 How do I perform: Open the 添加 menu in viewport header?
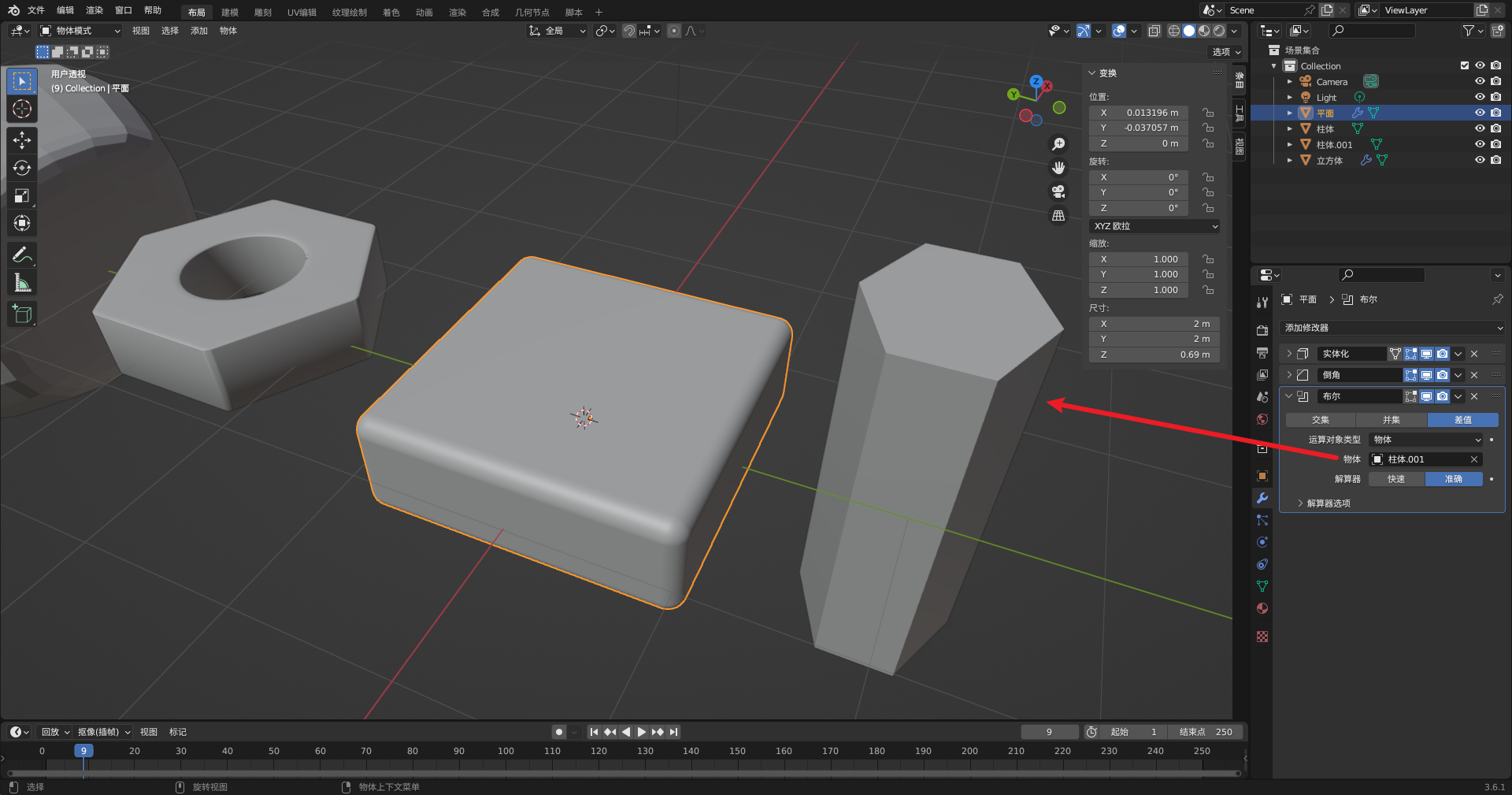click(199, 31)
